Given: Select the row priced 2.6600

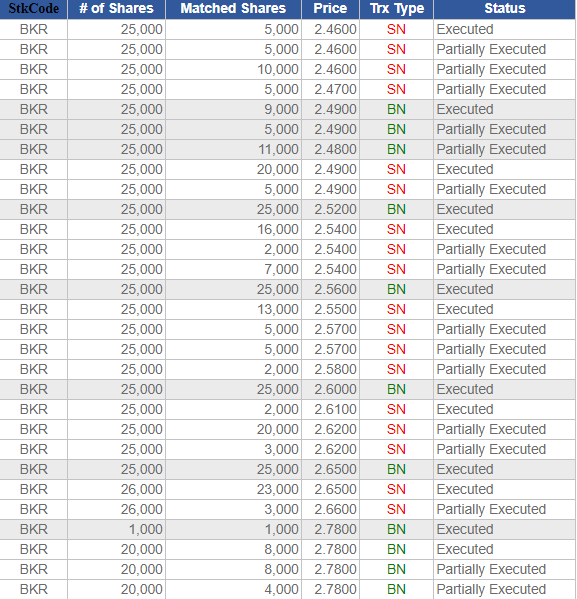Looking at the screenshot, I should pyautogui.click(x=288, y=509).
